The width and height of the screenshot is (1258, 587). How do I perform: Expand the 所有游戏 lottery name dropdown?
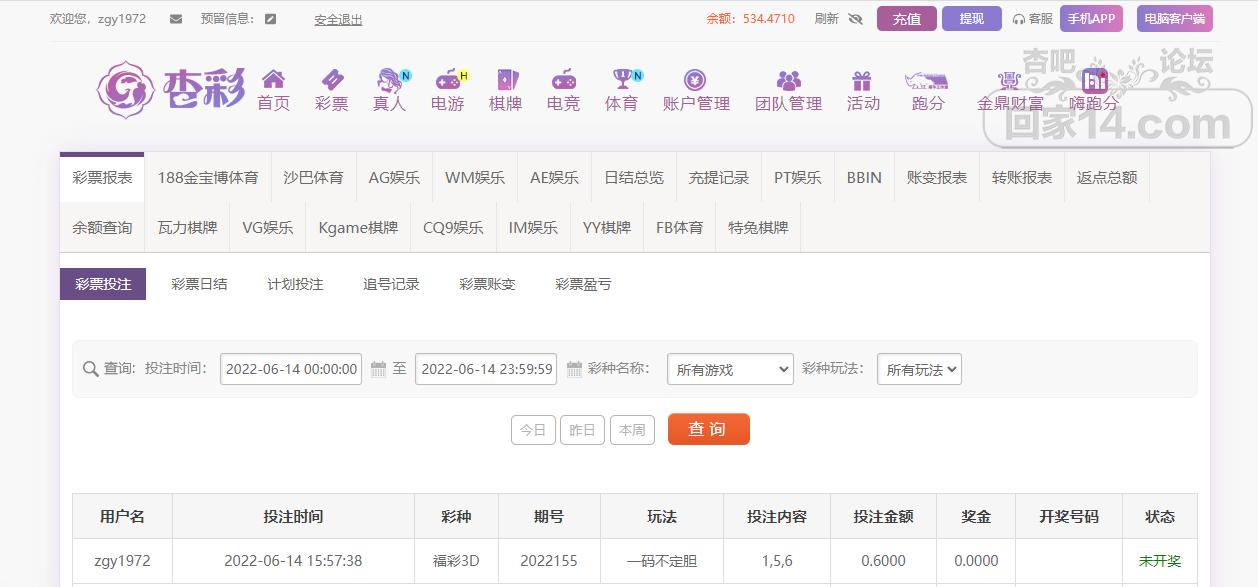(730, 370)
